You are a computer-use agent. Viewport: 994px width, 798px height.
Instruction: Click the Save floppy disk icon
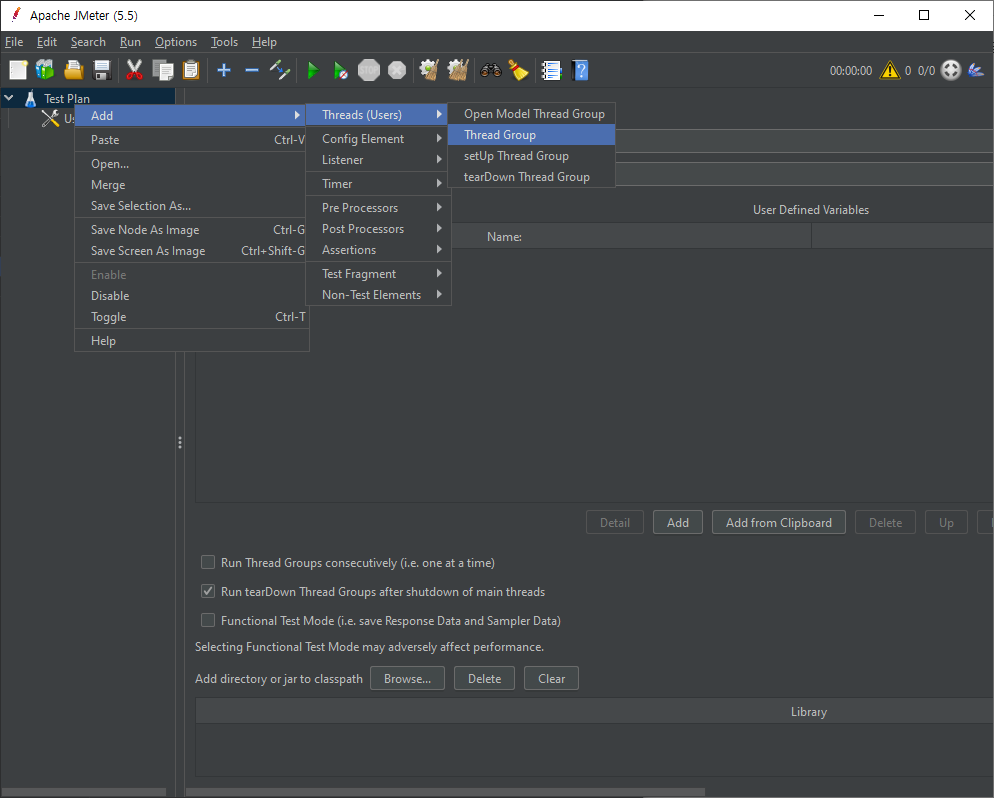point(101,70)
